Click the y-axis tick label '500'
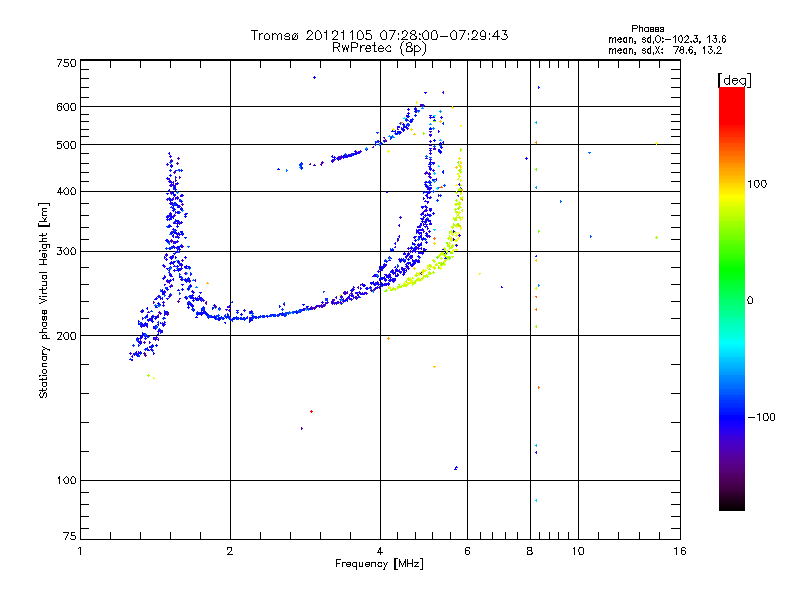 [x=66, y=145]
